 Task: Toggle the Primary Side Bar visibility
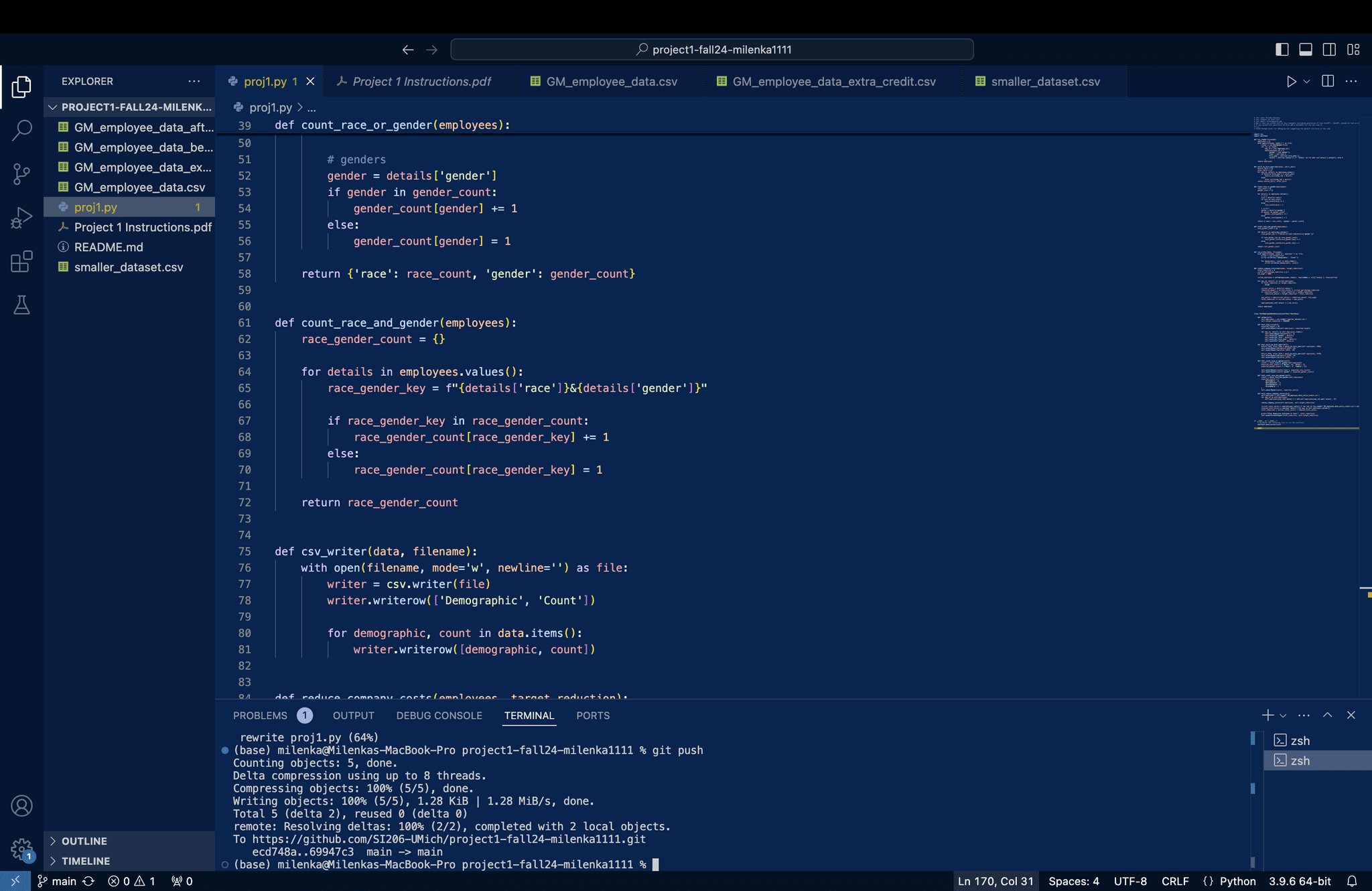[x=1282, y=50]
